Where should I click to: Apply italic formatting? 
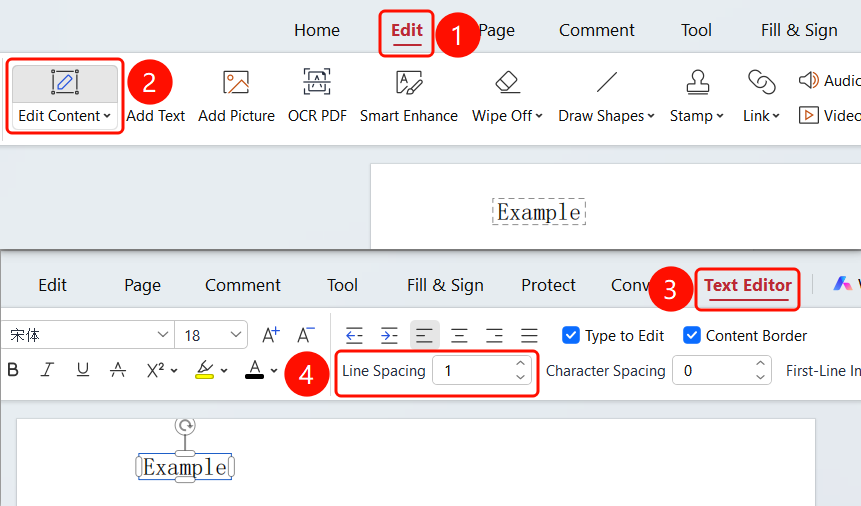[x=48, y=370]
